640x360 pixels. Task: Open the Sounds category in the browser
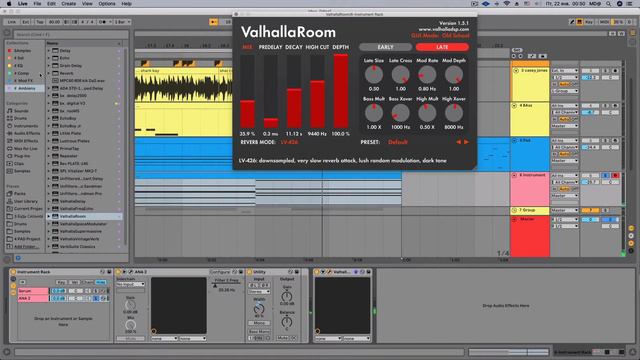coord(21,111)
